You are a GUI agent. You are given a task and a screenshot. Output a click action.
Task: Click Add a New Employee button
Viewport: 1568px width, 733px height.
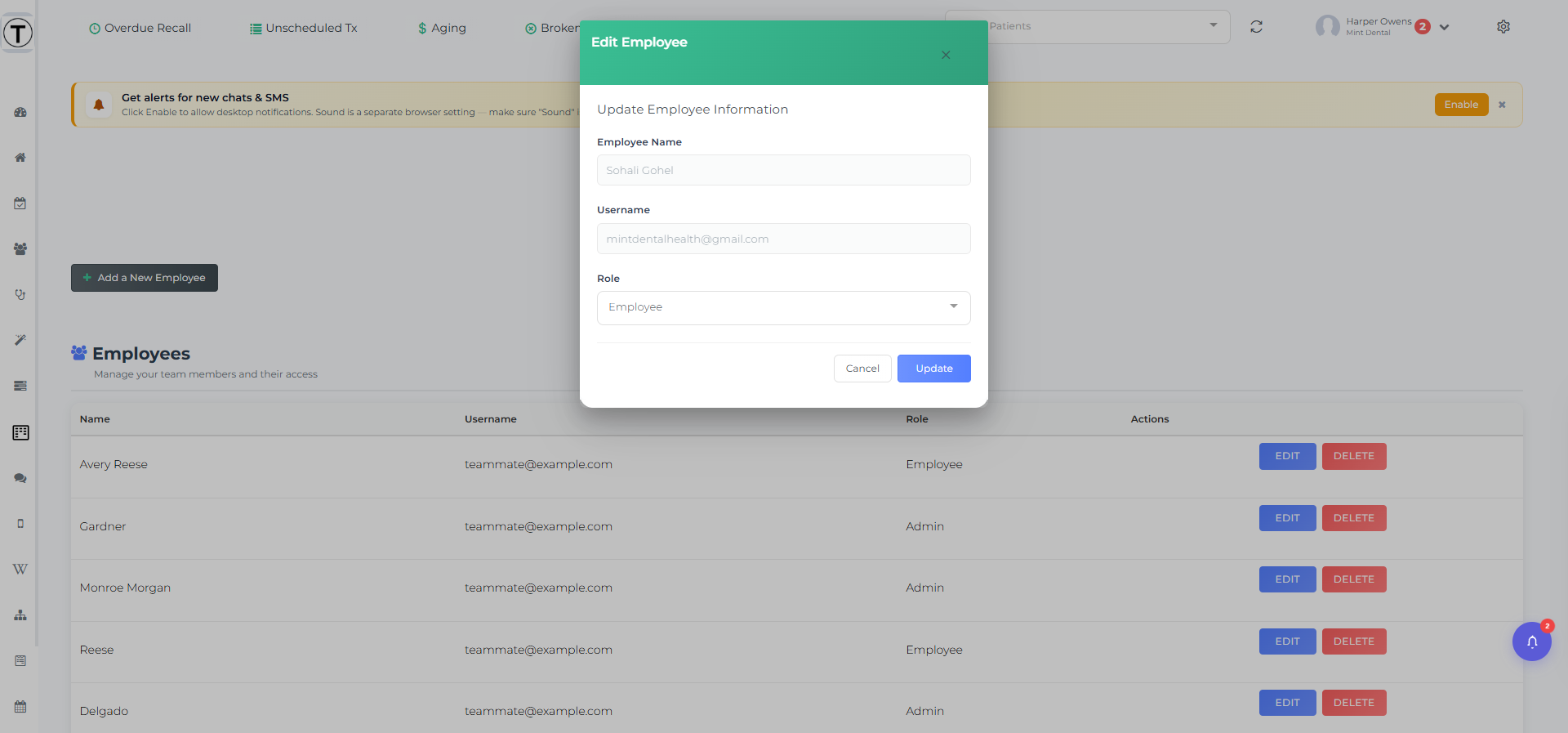pos(145,278)
